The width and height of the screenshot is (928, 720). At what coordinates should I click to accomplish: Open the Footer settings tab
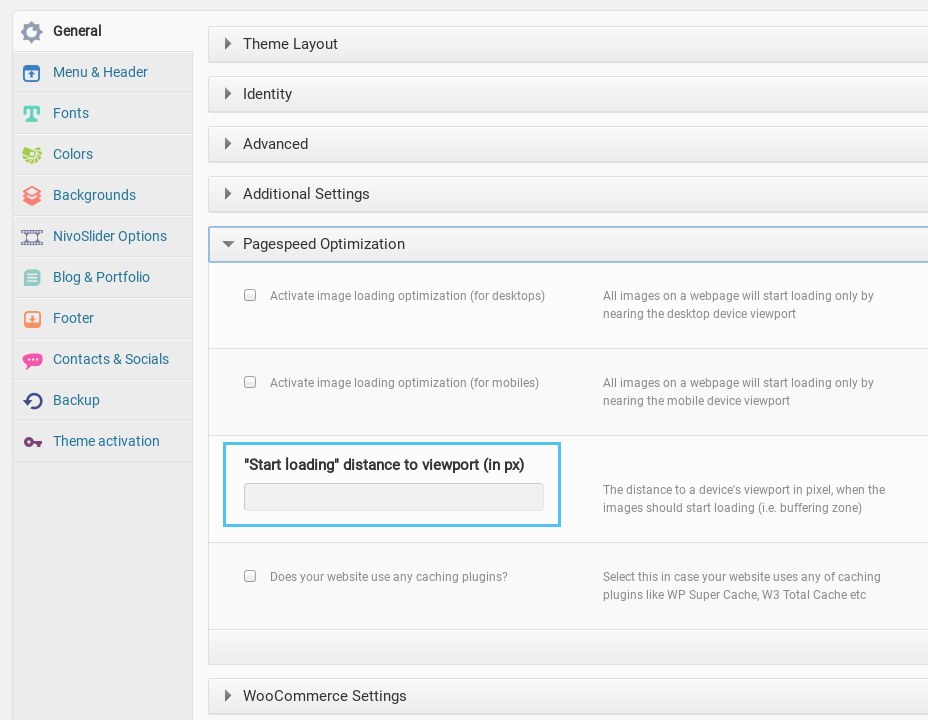tap(73, 318)
